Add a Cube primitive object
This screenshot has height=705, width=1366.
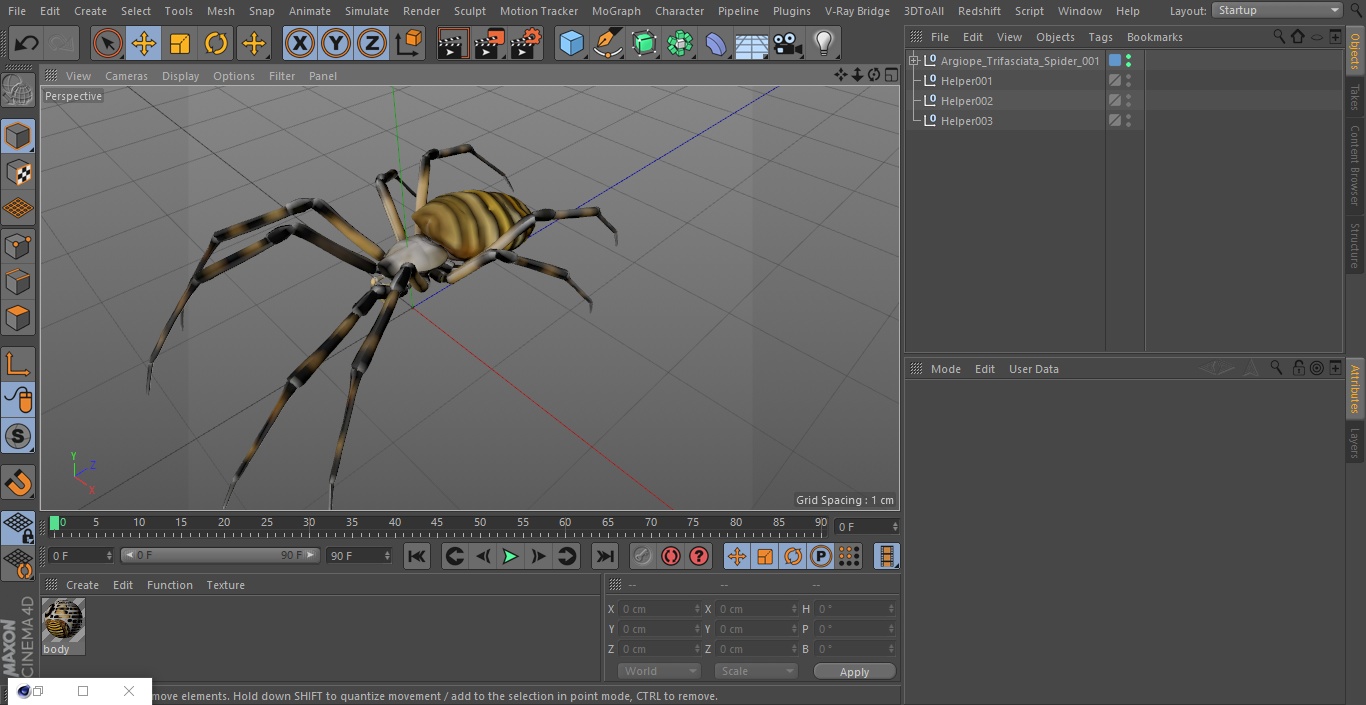click(x=571, y=43)
